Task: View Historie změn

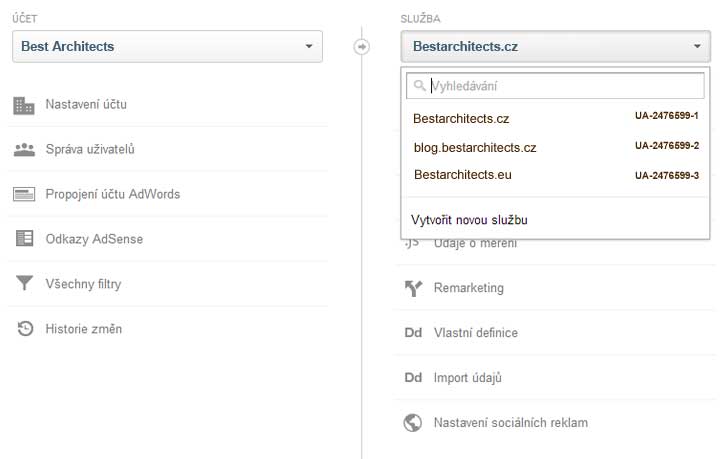Action: [84, 329]
